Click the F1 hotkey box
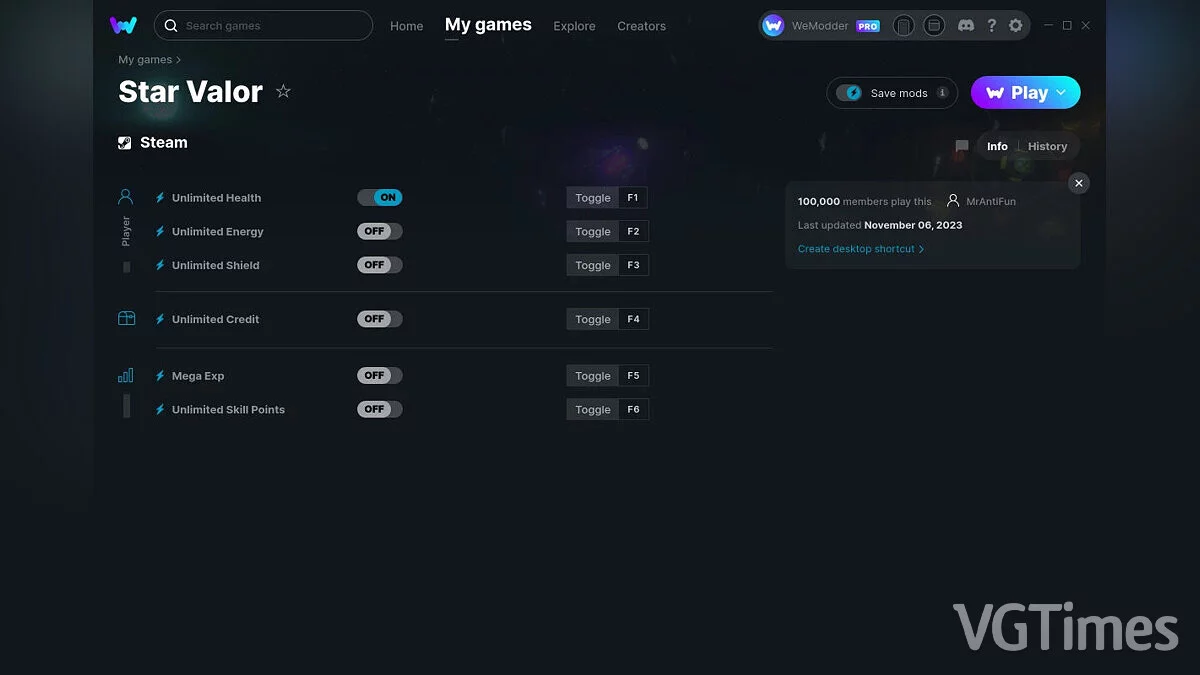1200x675 pixels. pyautogui.click(x=633, y=198)
